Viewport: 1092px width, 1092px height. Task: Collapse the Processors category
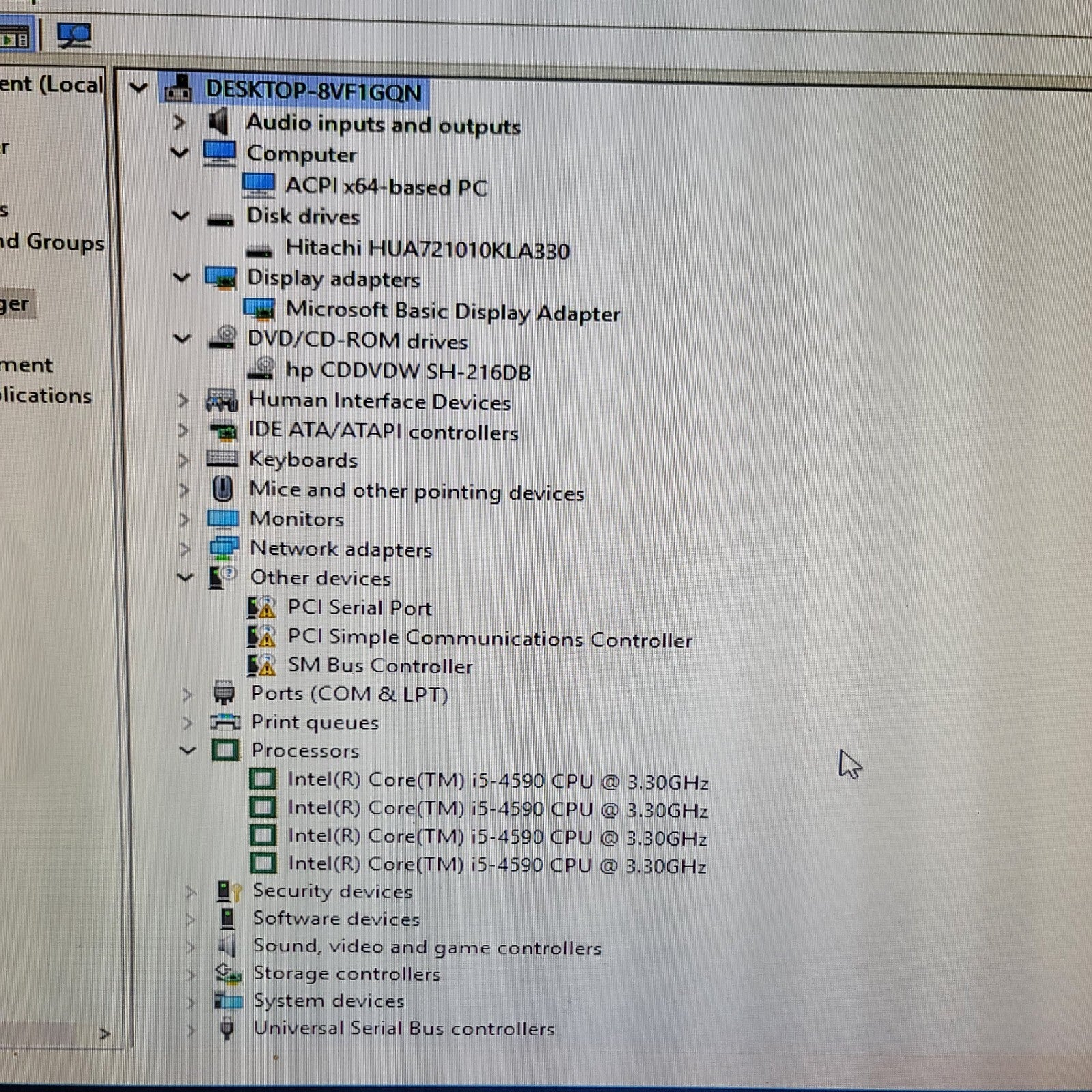coord(186,750)
